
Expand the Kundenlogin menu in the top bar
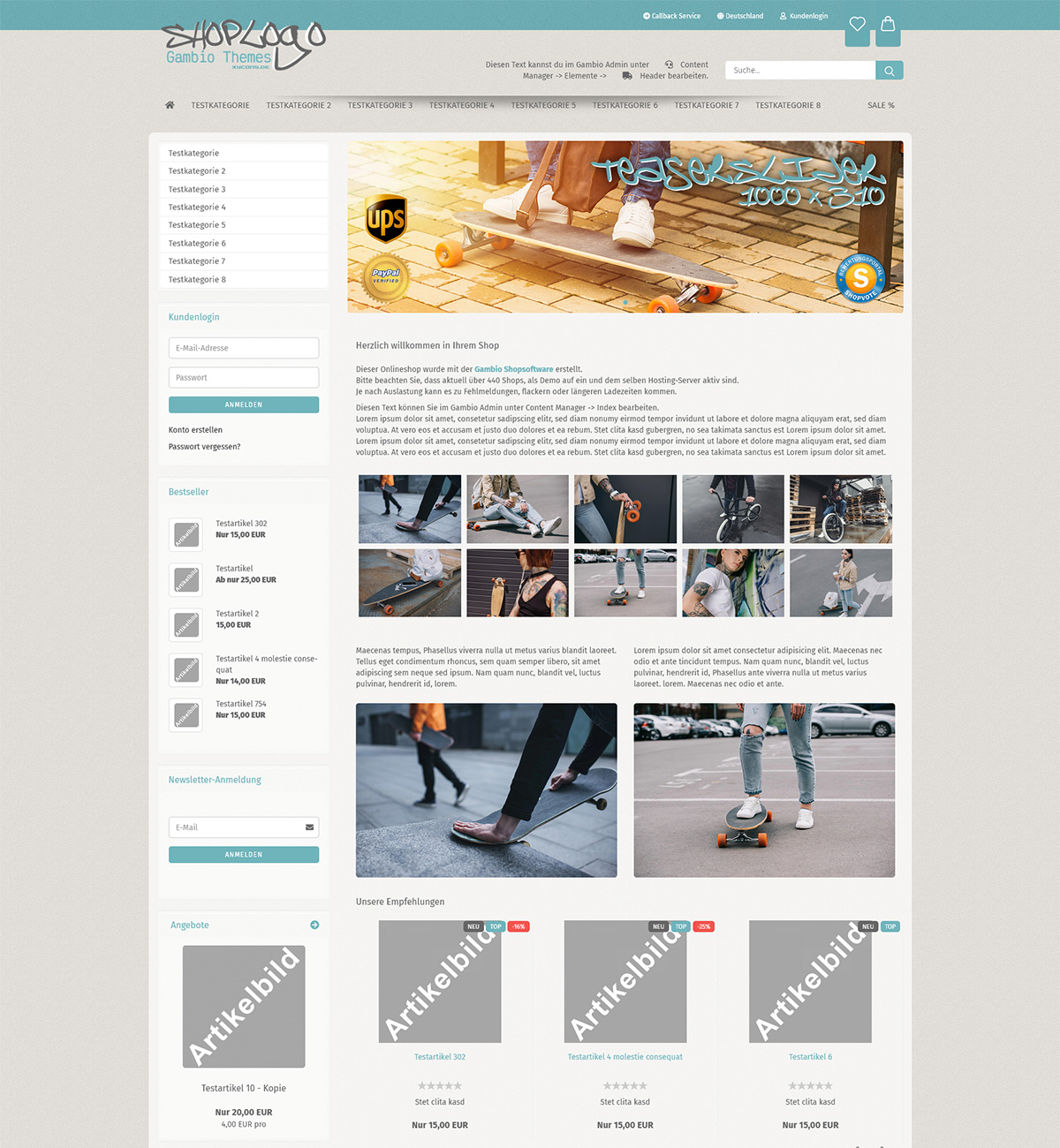pos(804,16)
